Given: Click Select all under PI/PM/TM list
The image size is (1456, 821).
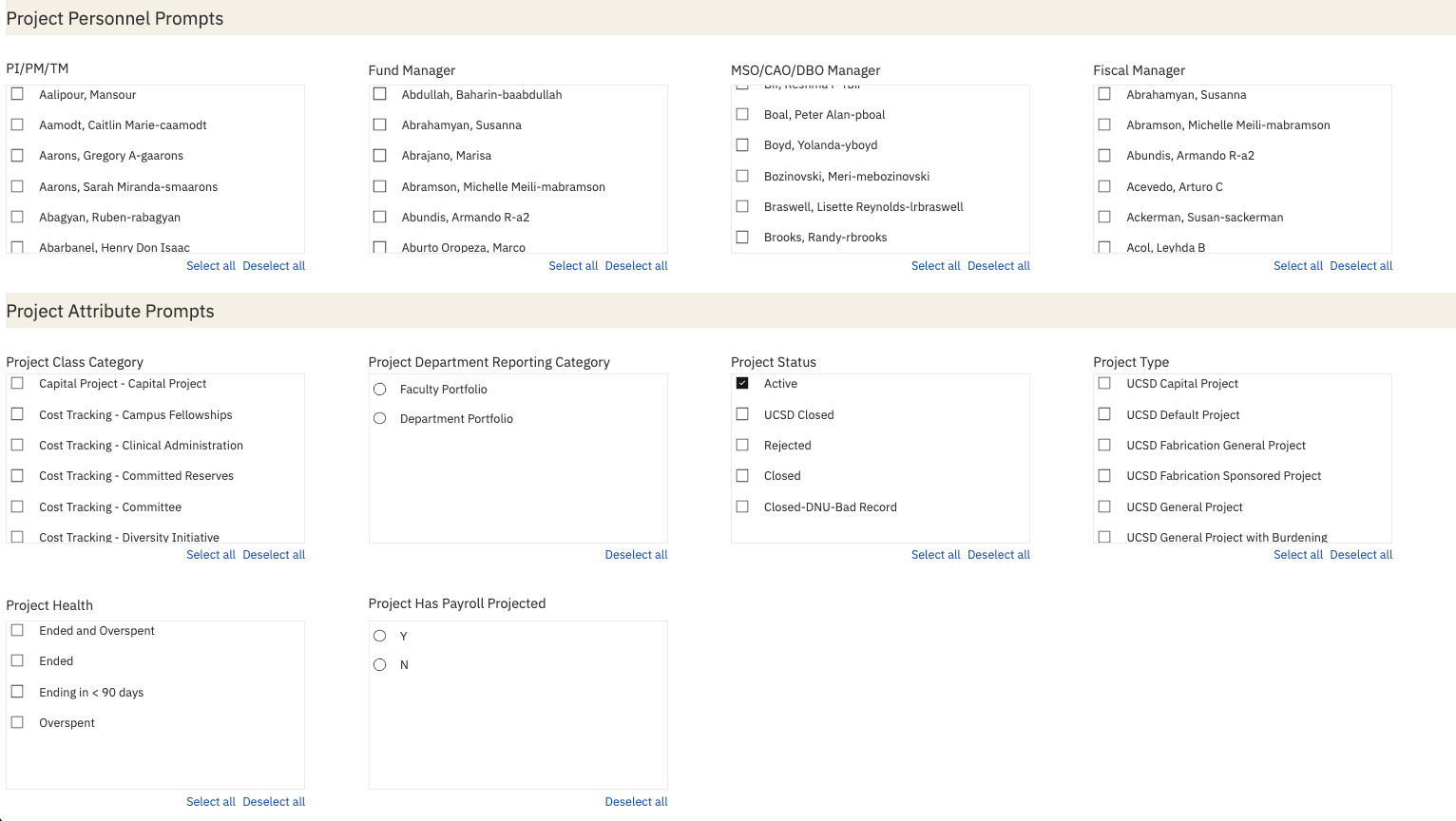Looking at the screenshot, I should tap(210, 265).
